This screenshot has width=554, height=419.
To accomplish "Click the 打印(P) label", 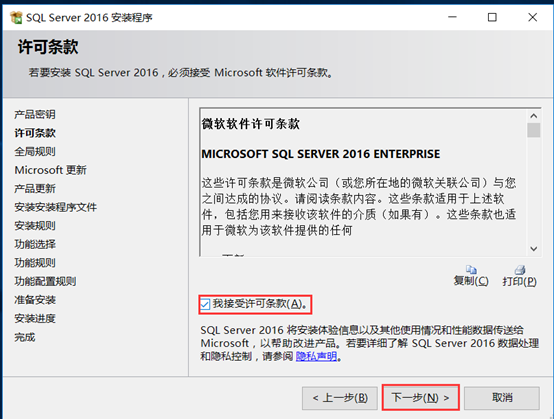I will coord(519,281).
